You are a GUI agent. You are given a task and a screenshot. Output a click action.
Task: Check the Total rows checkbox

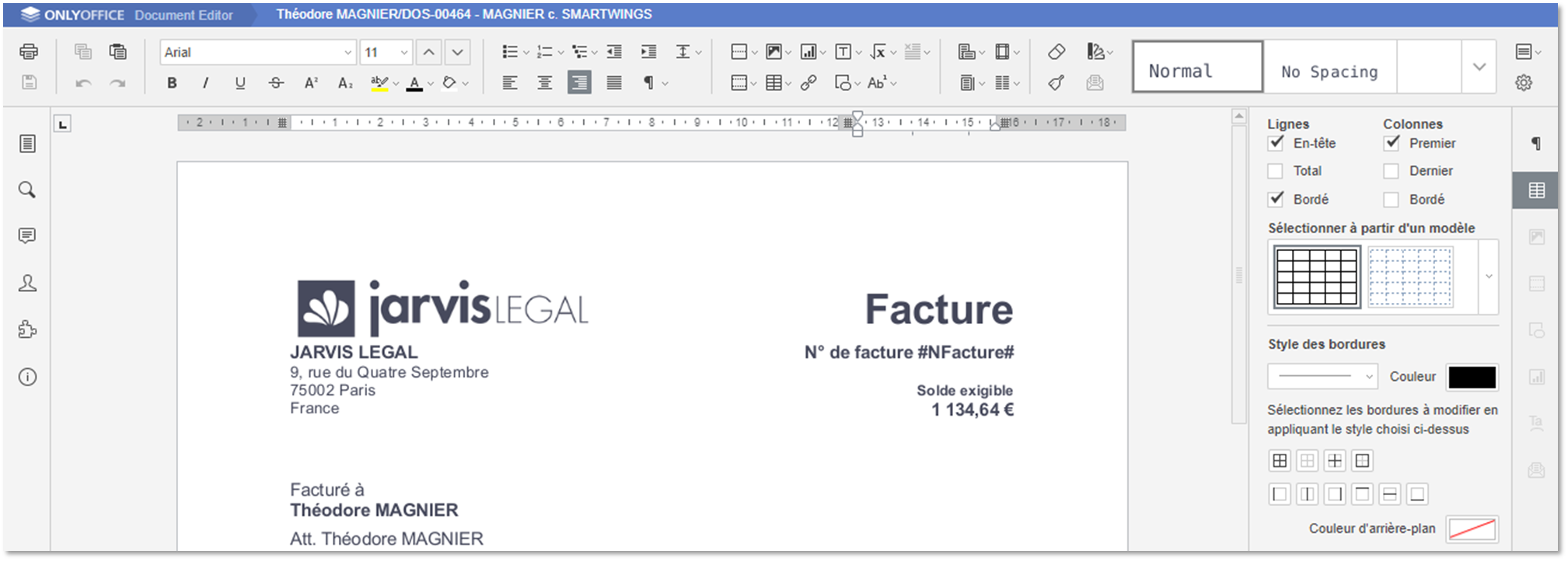pos(1276,171)
